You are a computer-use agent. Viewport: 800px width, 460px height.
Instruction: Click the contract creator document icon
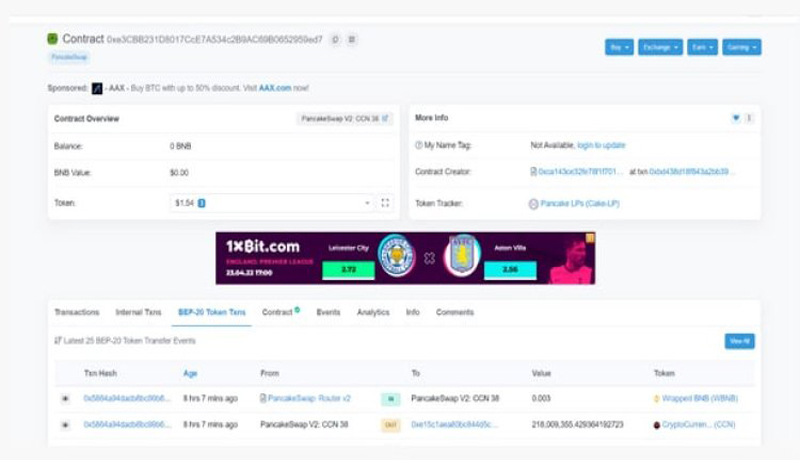[534, 172]
